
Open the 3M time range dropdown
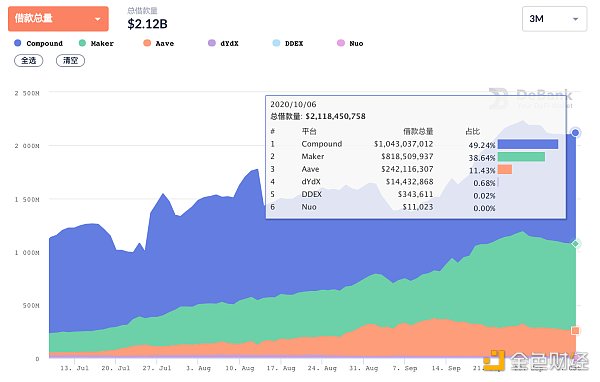point(554,19)
